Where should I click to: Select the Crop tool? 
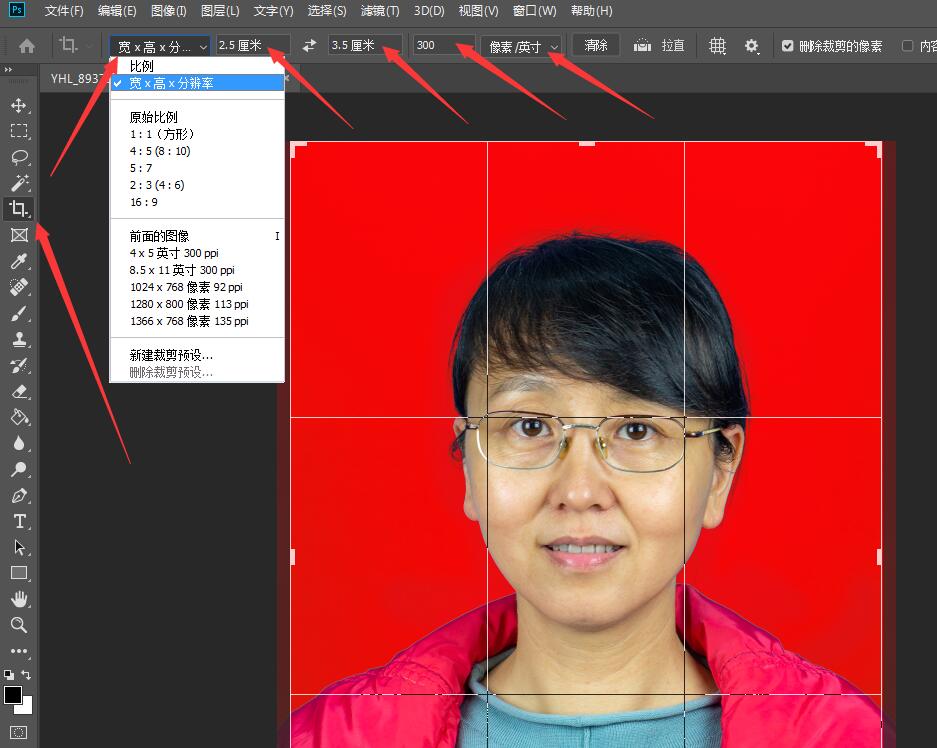(18, 208)
